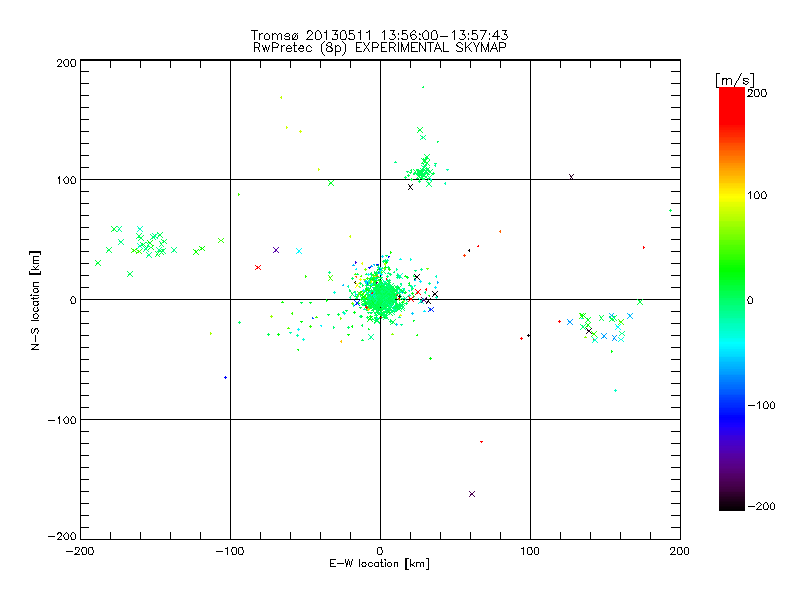Click the red X marker left of center

pos(258,267)
